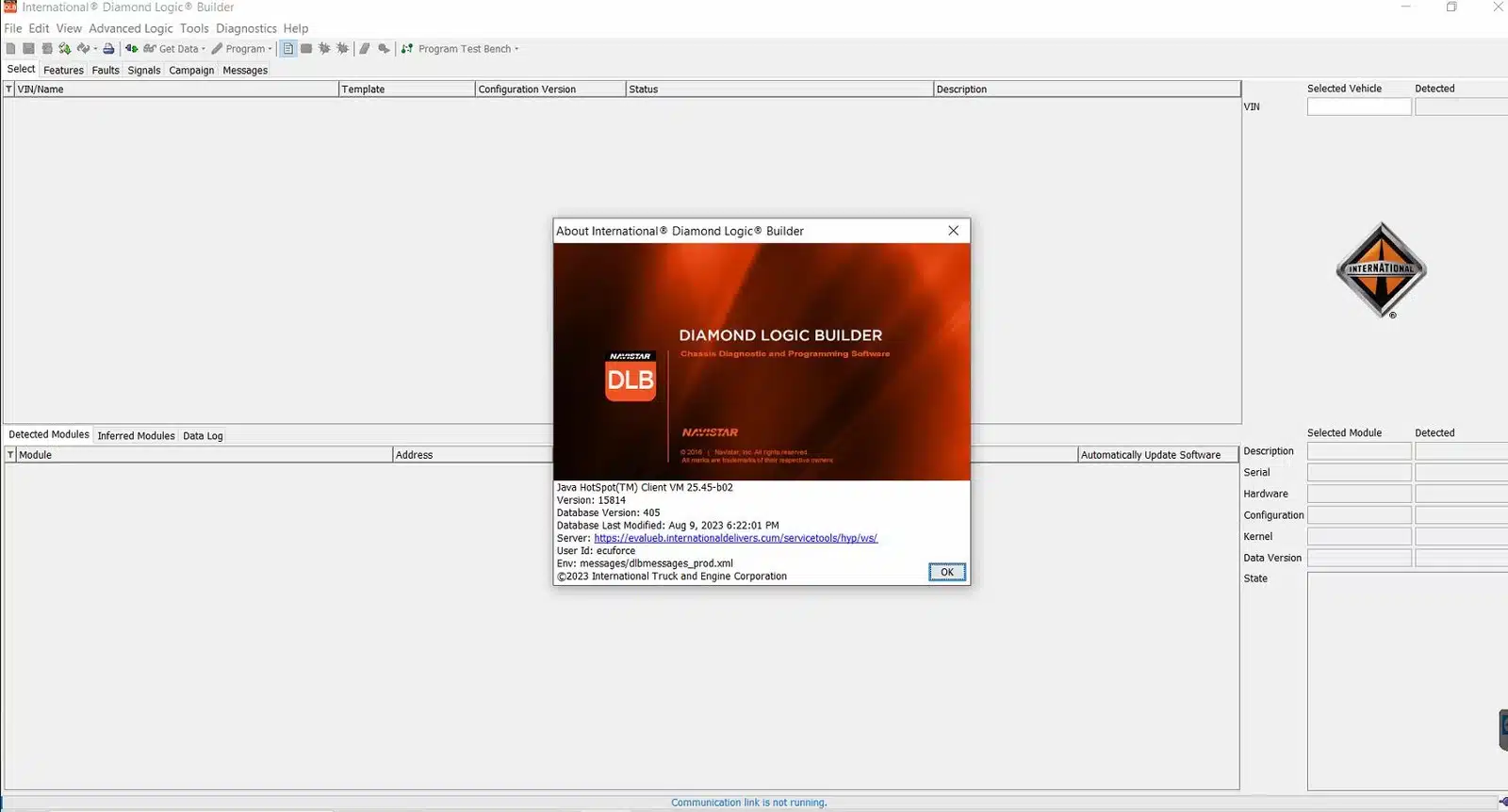Open the Advanced Logic menu

(130, 28)
